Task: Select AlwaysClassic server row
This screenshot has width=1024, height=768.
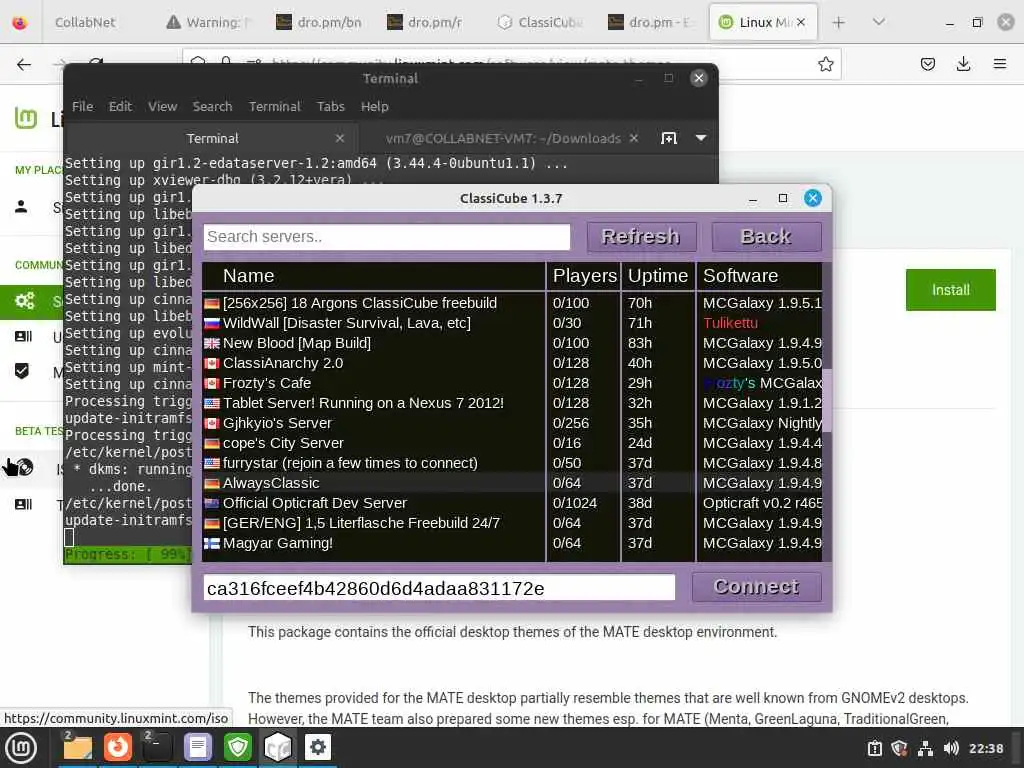Action: pos(512,483)
